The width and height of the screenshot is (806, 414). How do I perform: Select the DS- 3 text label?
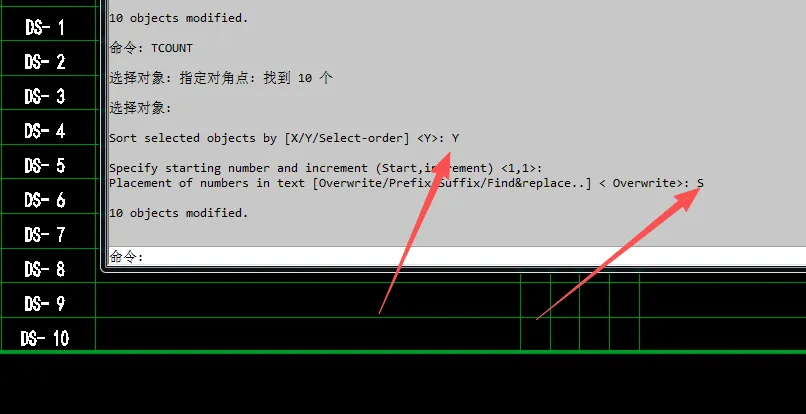(x=45, y=96)
